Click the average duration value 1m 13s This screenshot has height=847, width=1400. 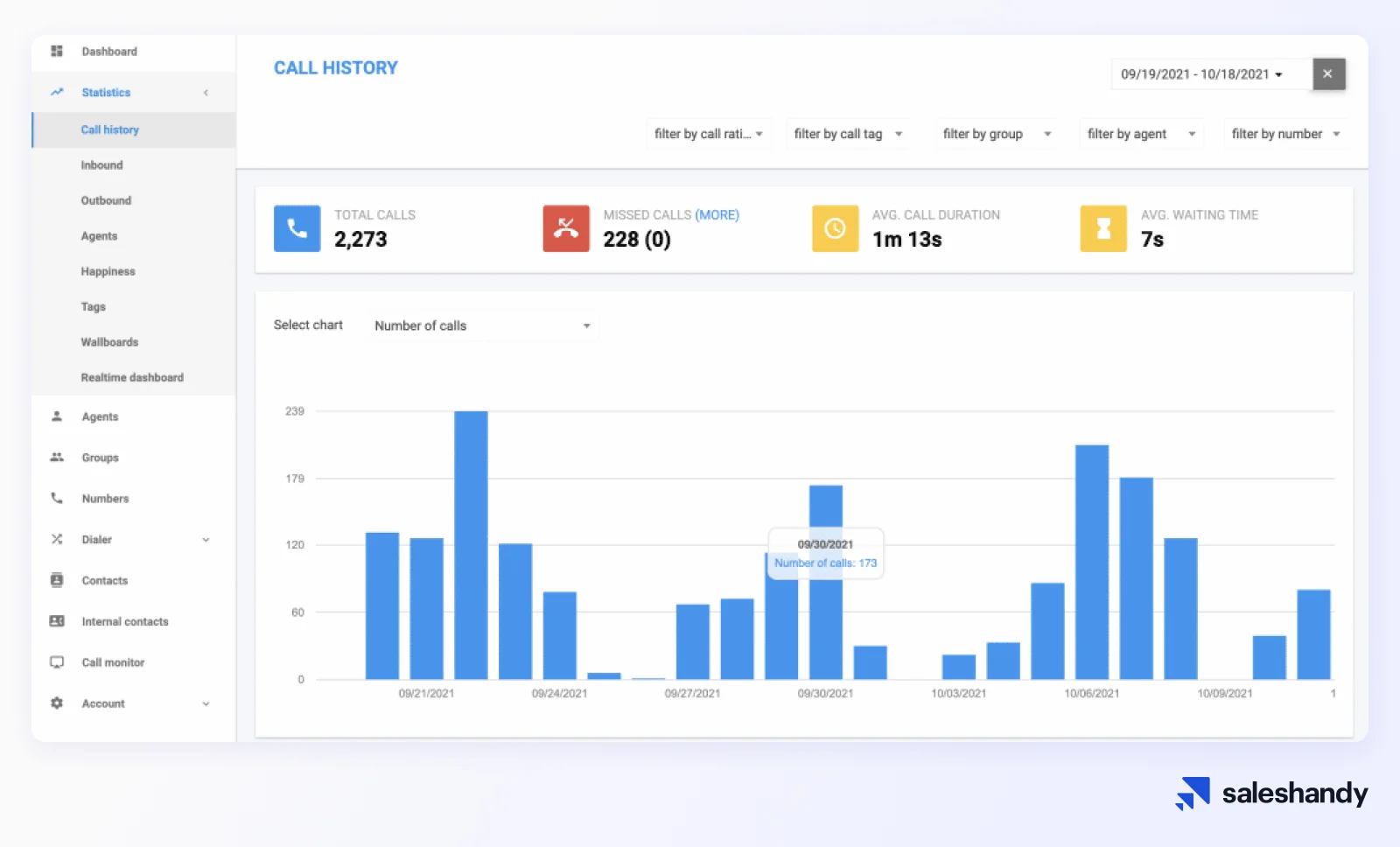[907, 240]
